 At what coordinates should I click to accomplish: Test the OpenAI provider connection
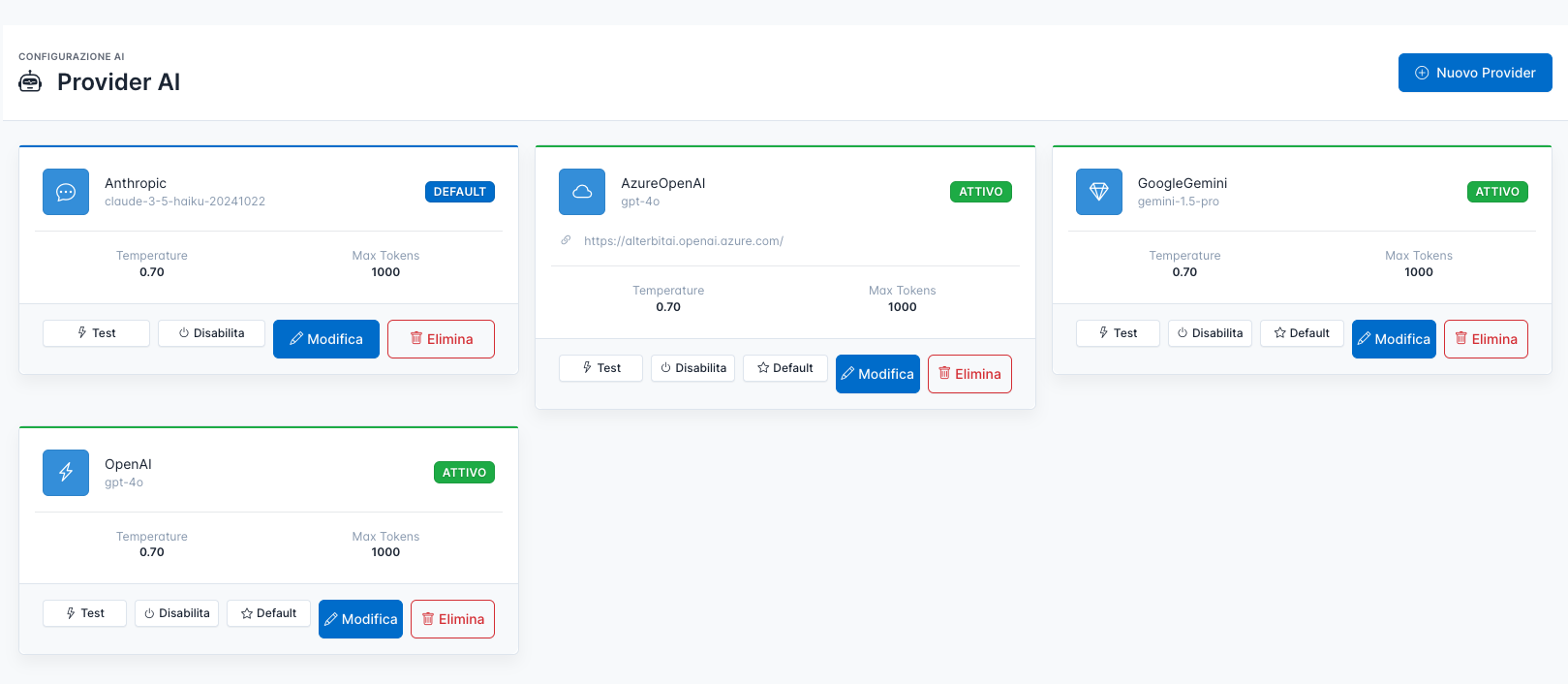[84, 613]
